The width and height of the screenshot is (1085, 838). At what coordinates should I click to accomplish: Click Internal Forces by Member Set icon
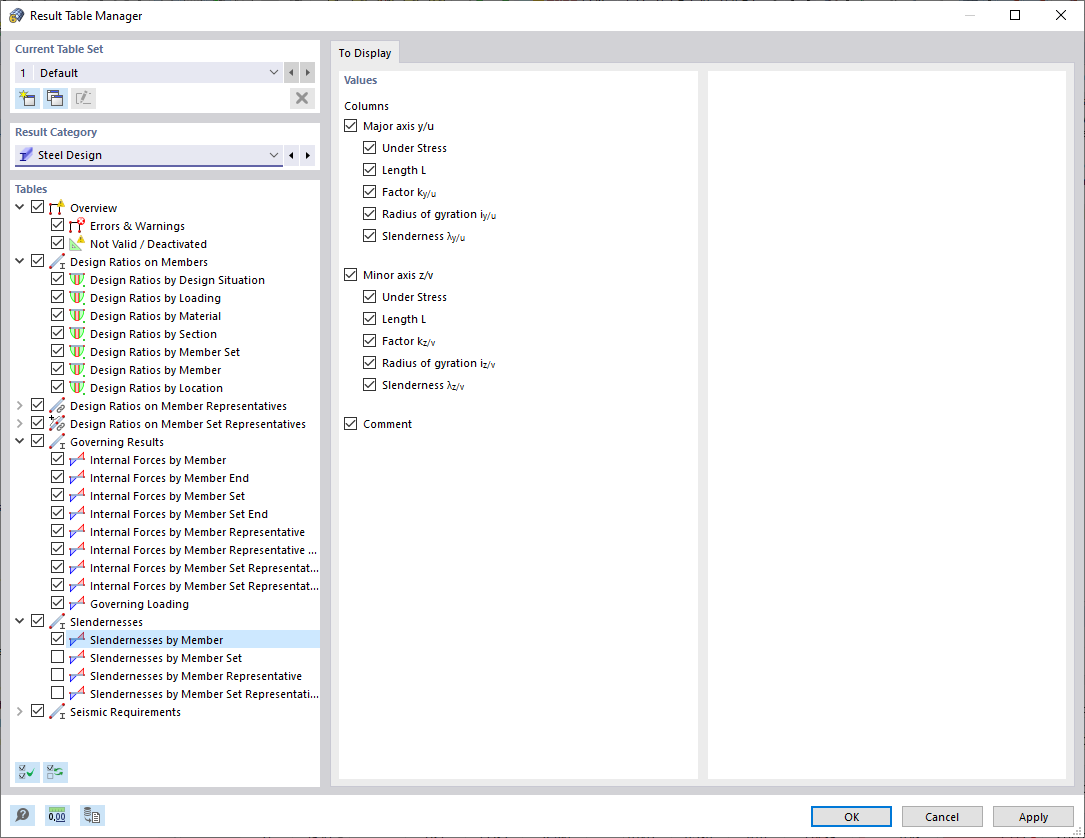click(77, 495)
